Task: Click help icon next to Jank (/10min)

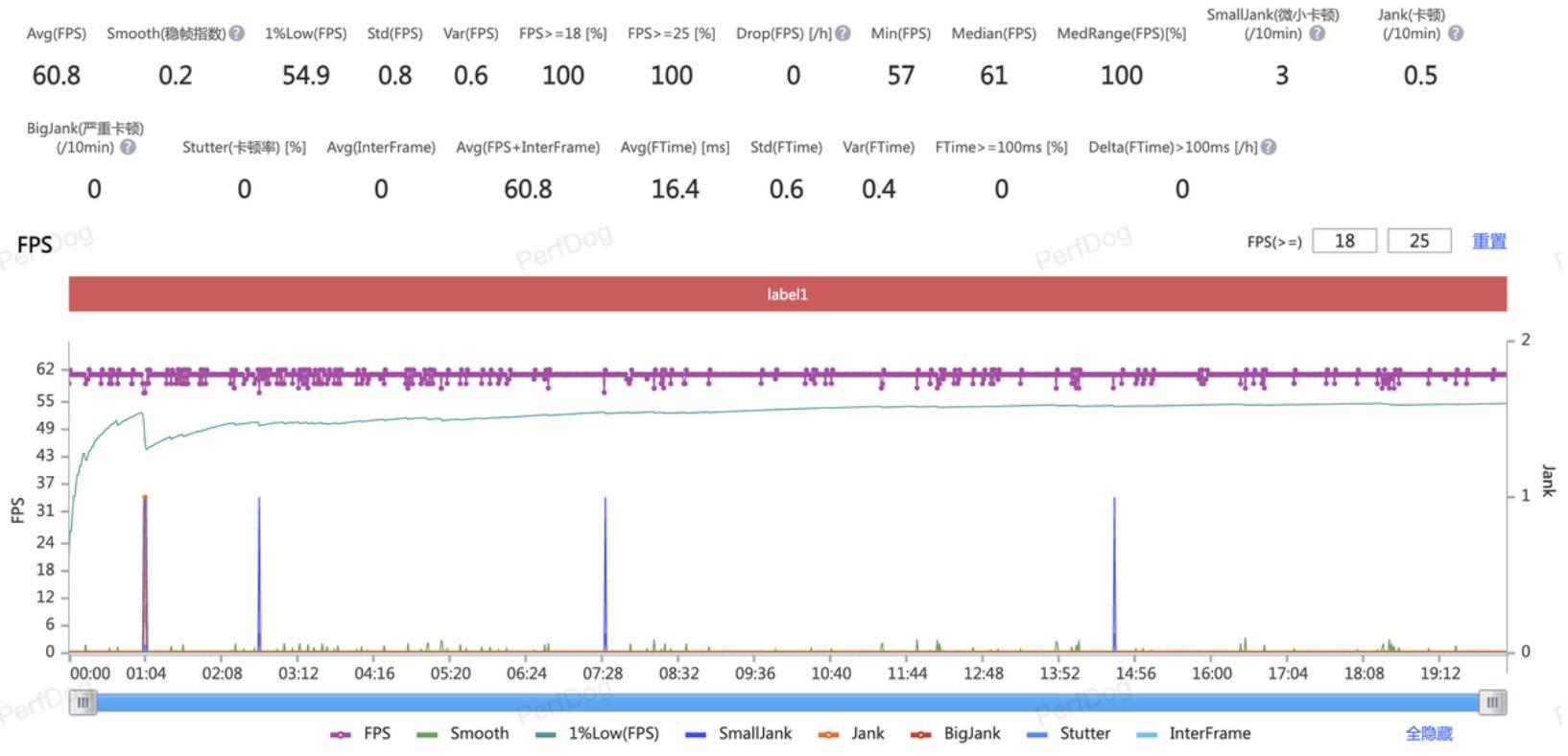Action: coord(1456,34)
